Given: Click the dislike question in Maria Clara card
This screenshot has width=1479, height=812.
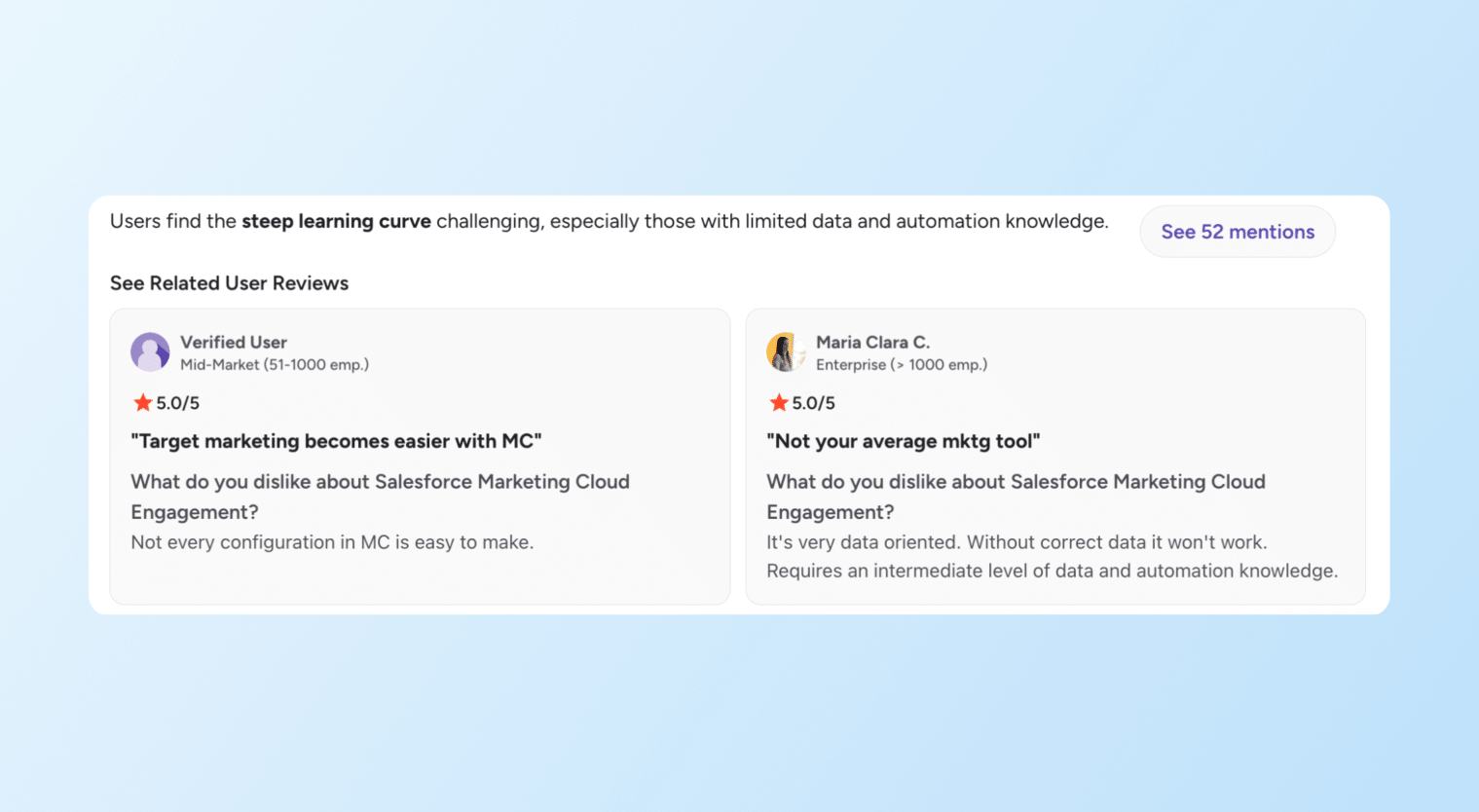Looking at the screenshot, I should coord(1016,496).
